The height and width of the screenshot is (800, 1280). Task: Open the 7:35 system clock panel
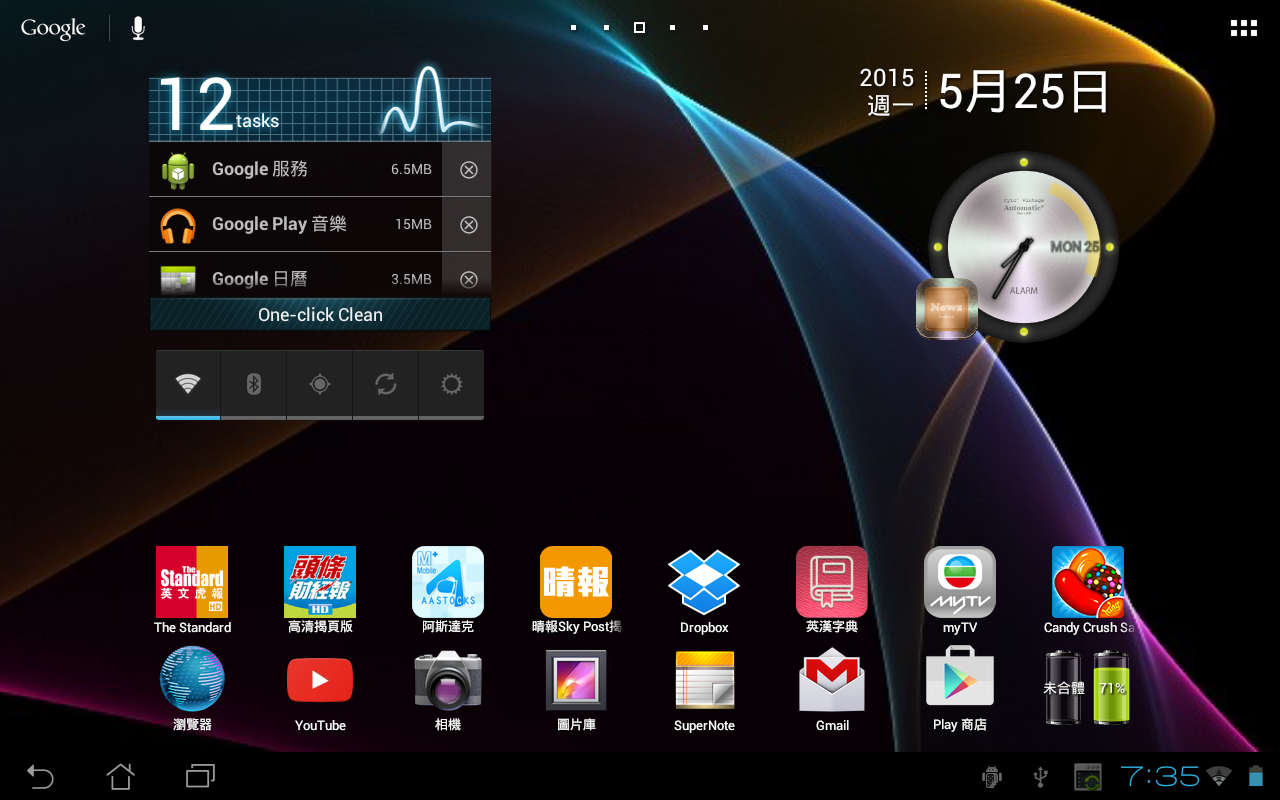(1160, 775)
